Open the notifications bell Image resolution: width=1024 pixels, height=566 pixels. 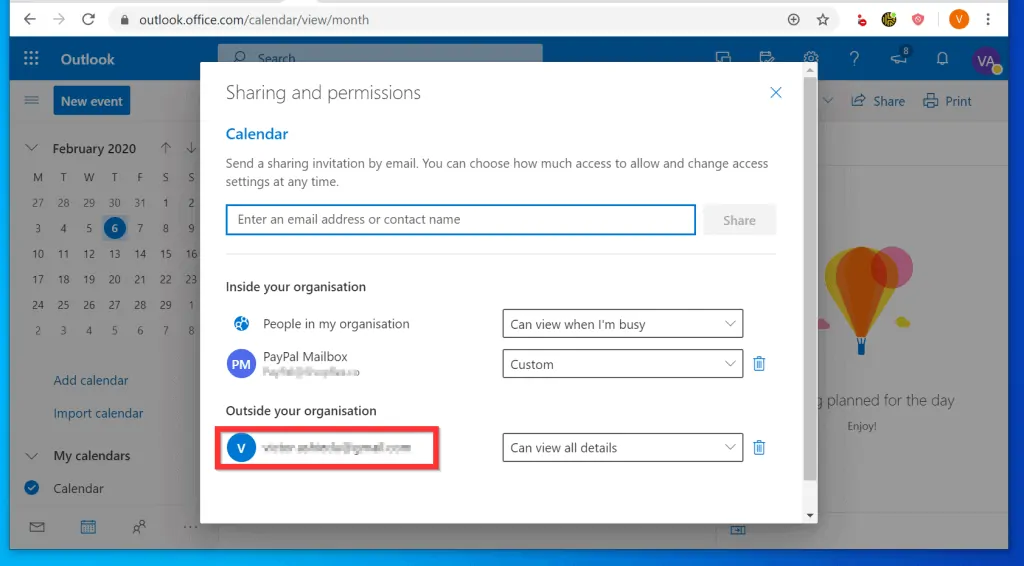pos(941,59)
